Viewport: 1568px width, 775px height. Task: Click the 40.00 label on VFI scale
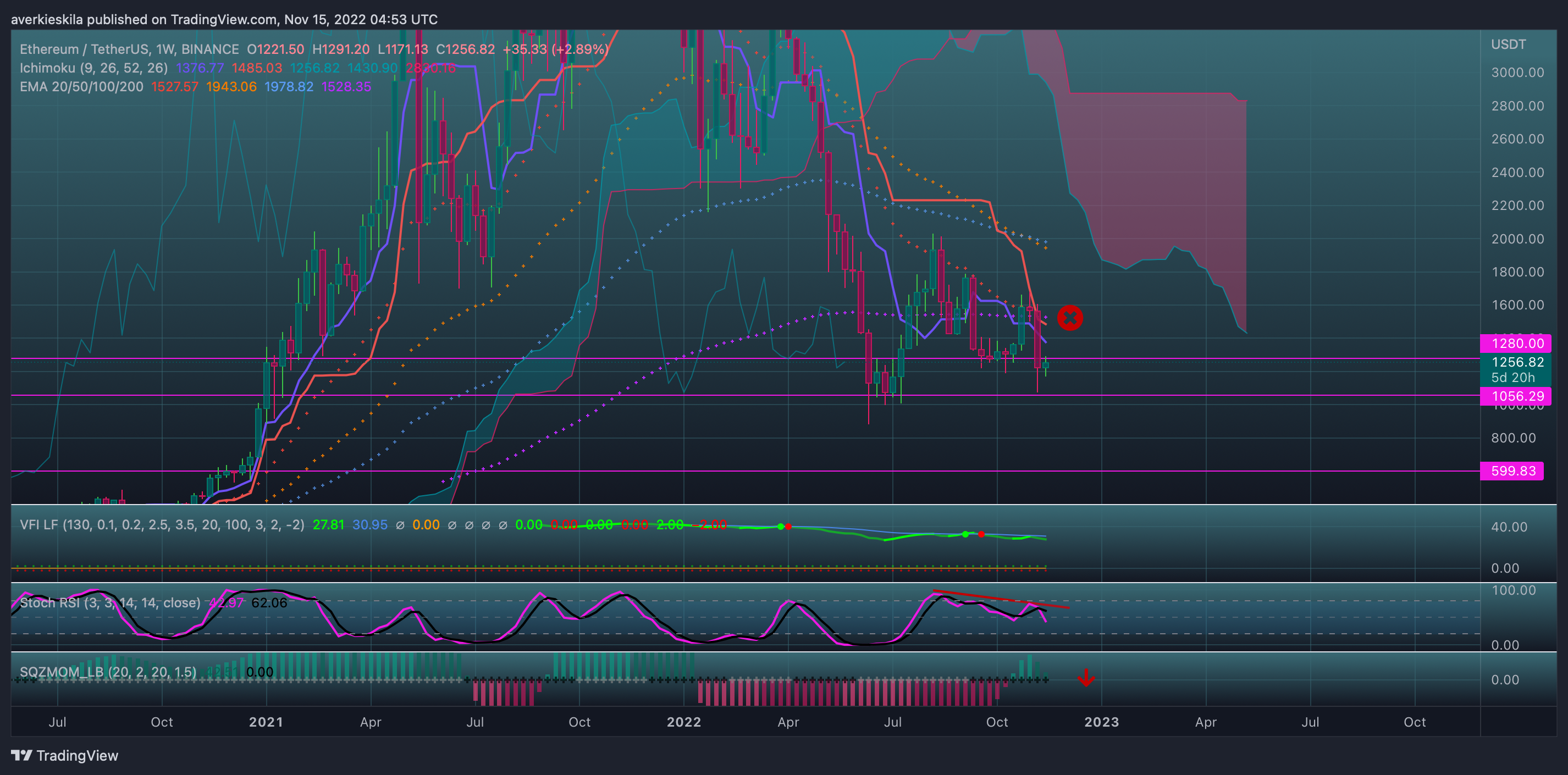click(1509, 527)
